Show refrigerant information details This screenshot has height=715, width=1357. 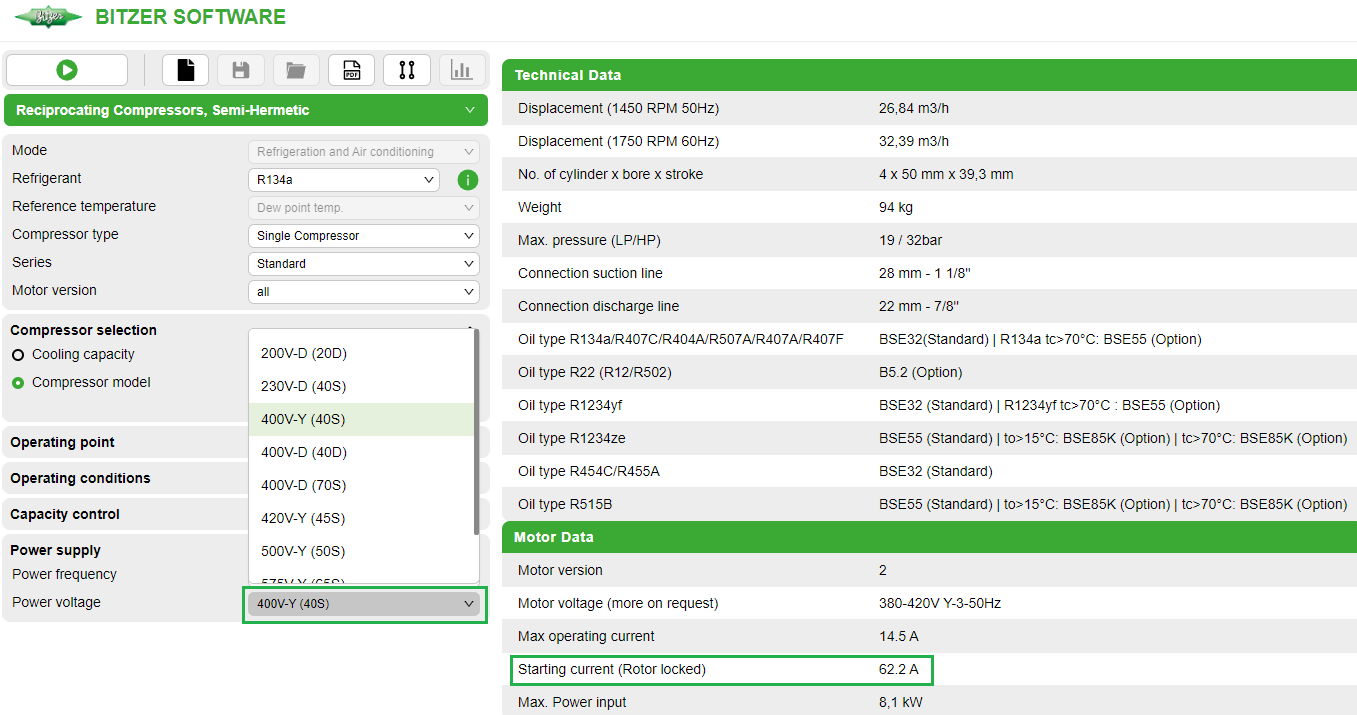click(x=466, y=179)
